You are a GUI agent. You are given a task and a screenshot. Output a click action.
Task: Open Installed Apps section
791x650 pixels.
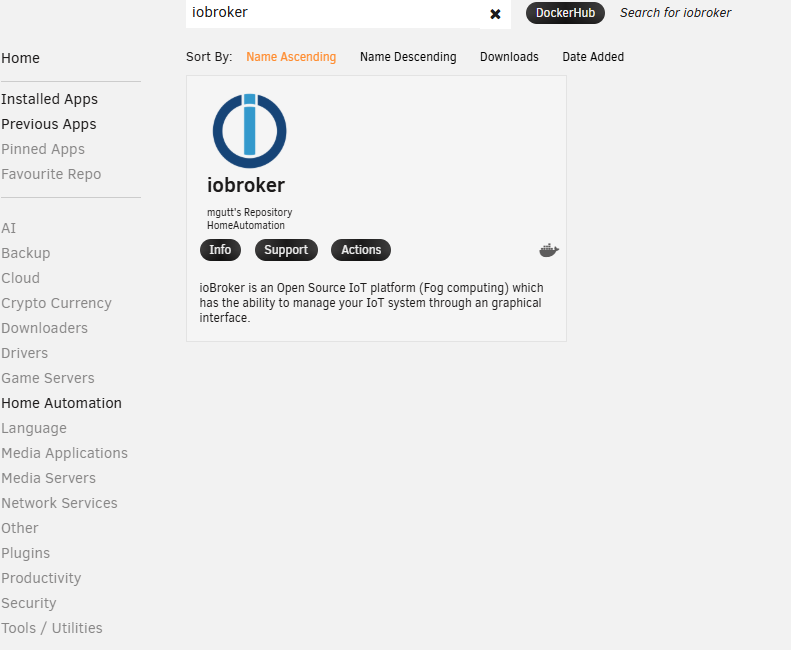click(x=49, y=99)
